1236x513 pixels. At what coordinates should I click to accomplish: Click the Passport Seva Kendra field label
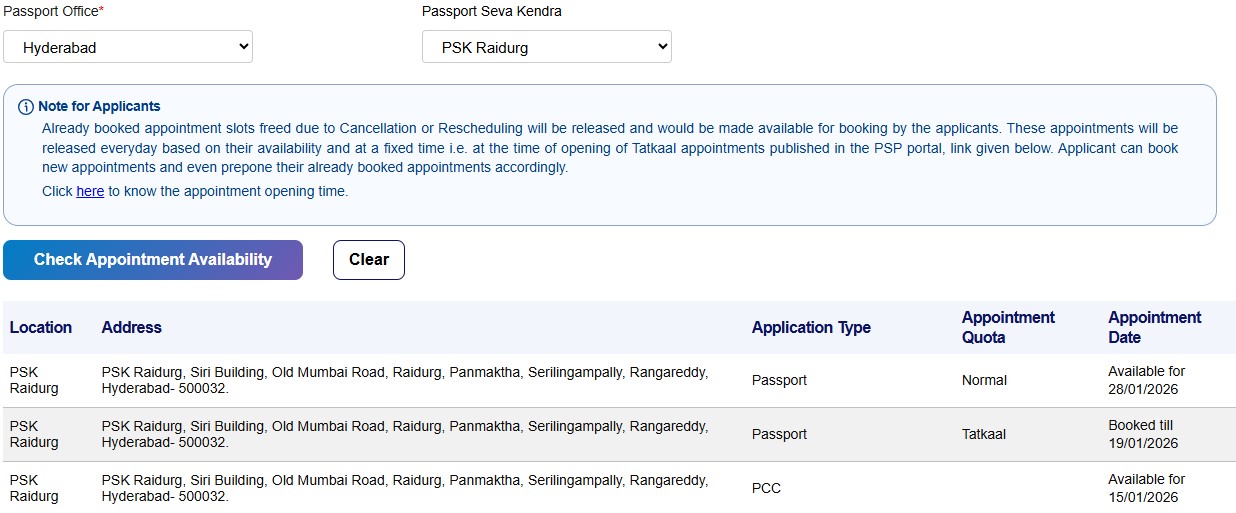[491, 11]
